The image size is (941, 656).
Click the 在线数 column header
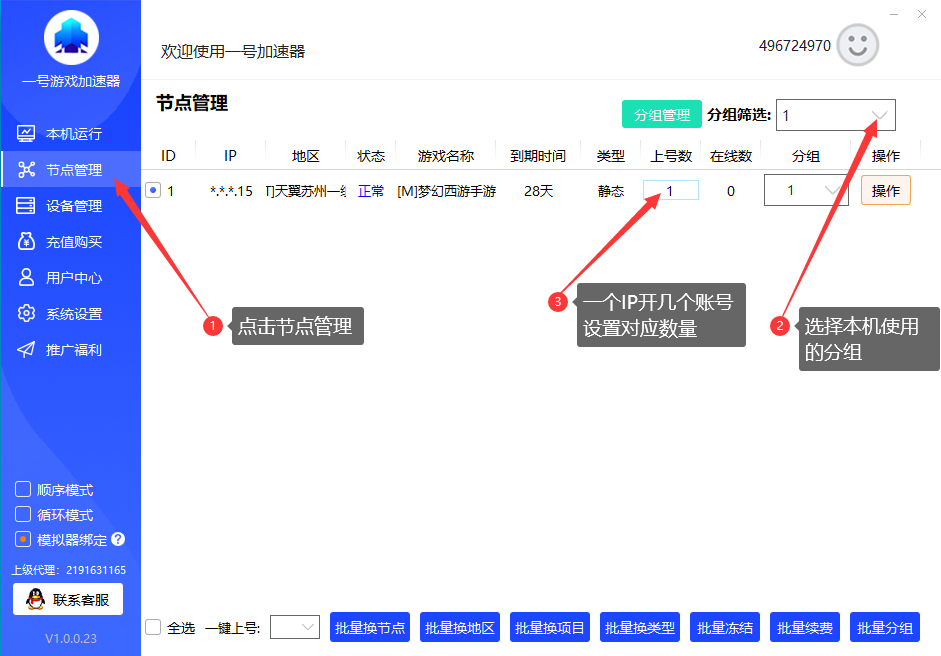pos(731,156)
